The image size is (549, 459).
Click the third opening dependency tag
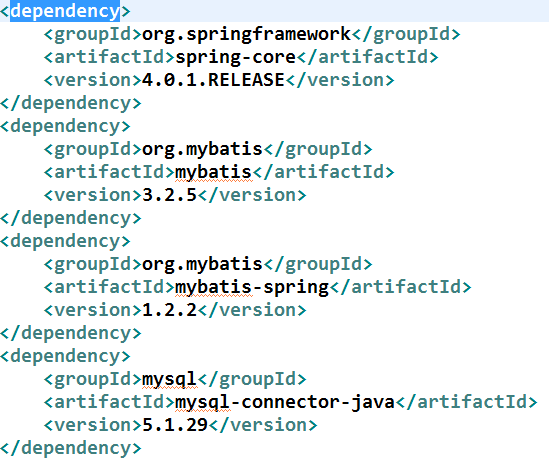coord(65,241)
